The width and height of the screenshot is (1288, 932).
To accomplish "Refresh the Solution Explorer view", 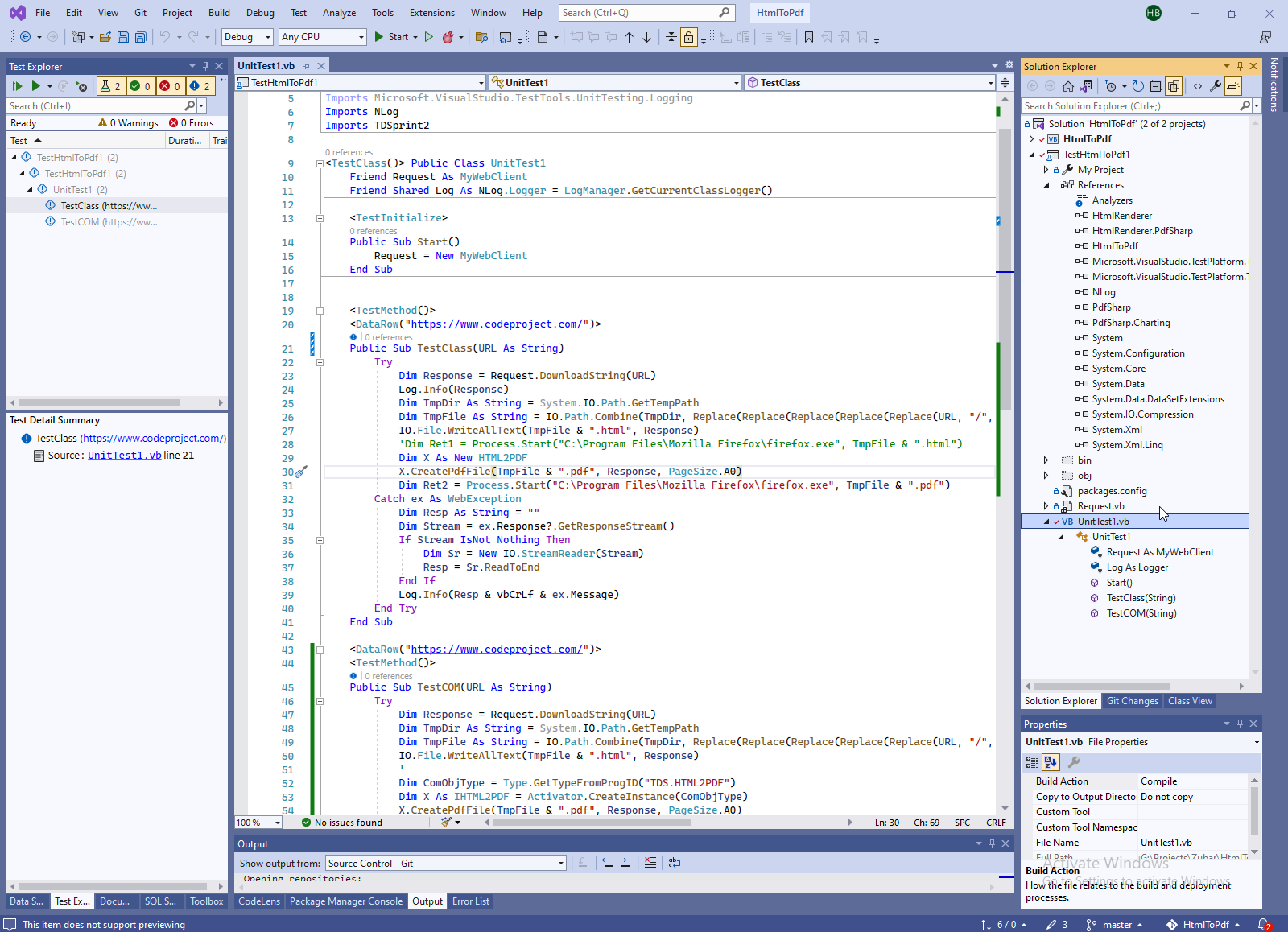I will point(1137,86).
